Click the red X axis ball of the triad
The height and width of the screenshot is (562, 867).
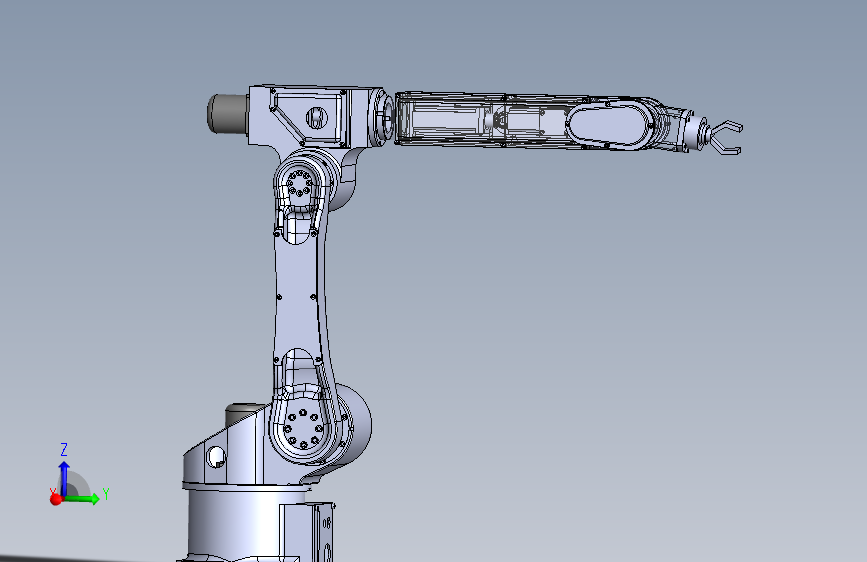point(56,499)
